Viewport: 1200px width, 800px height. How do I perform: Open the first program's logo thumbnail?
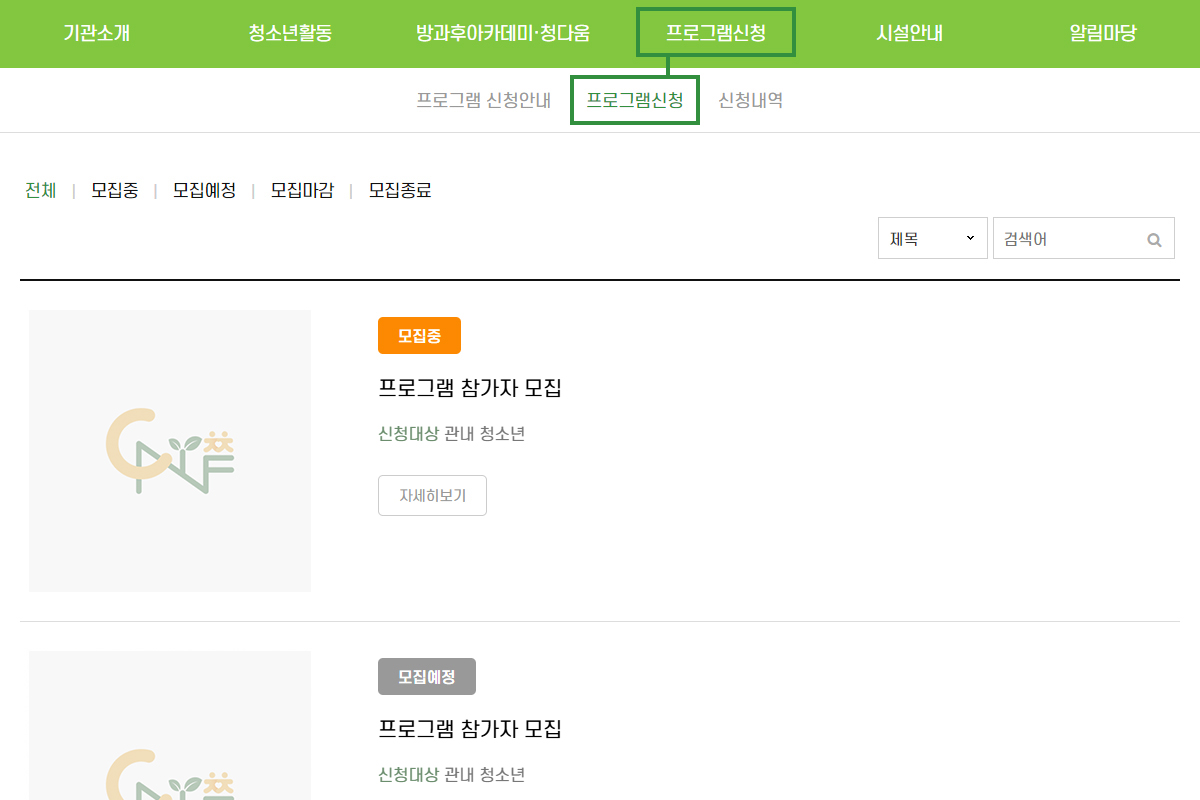click(170, 451)
